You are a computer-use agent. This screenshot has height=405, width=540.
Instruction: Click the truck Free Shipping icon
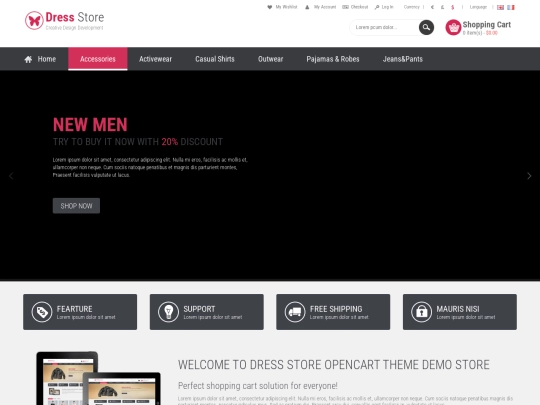[295, 312]
